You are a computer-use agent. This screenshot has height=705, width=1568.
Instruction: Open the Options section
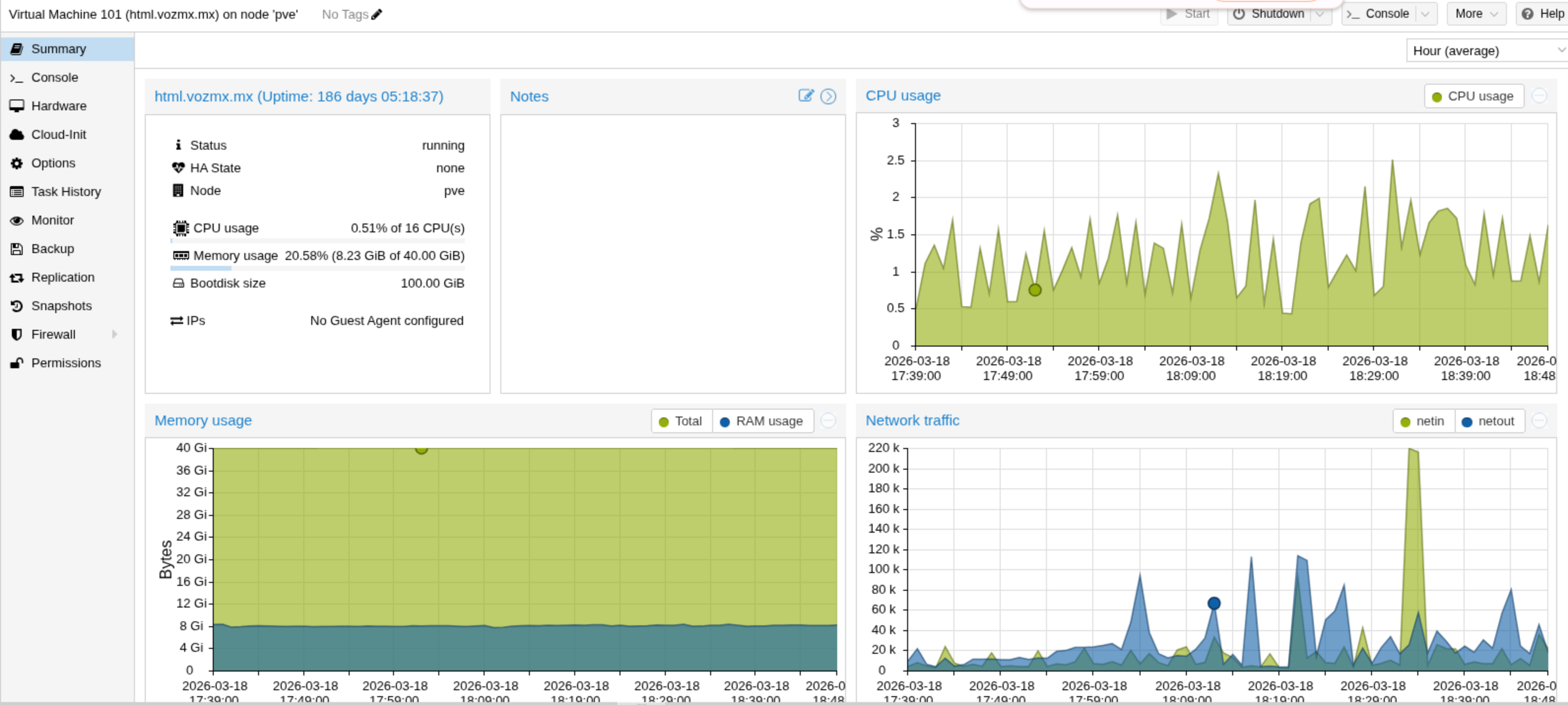(53, 163)
